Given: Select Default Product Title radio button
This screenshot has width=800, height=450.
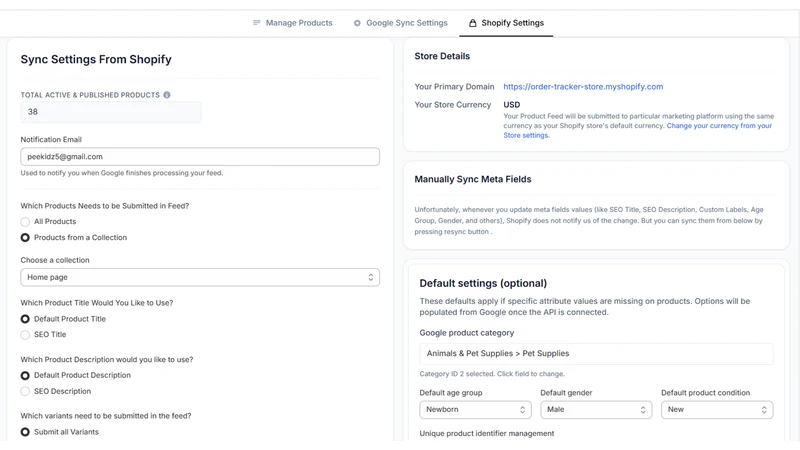Looking at the screenshot, I should pos(25,319).
